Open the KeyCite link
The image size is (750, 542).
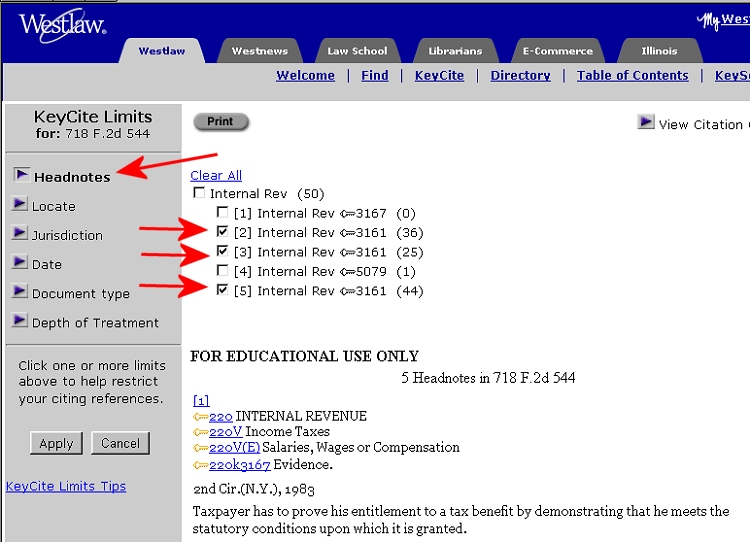(x=439, y=76)
